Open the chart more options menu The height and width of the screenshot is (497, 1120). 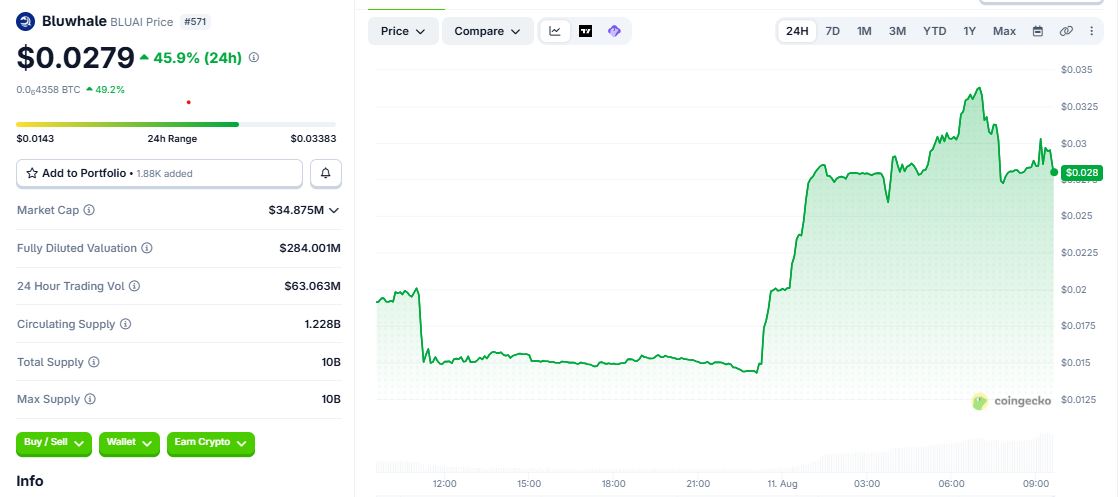pos(1091,31)
